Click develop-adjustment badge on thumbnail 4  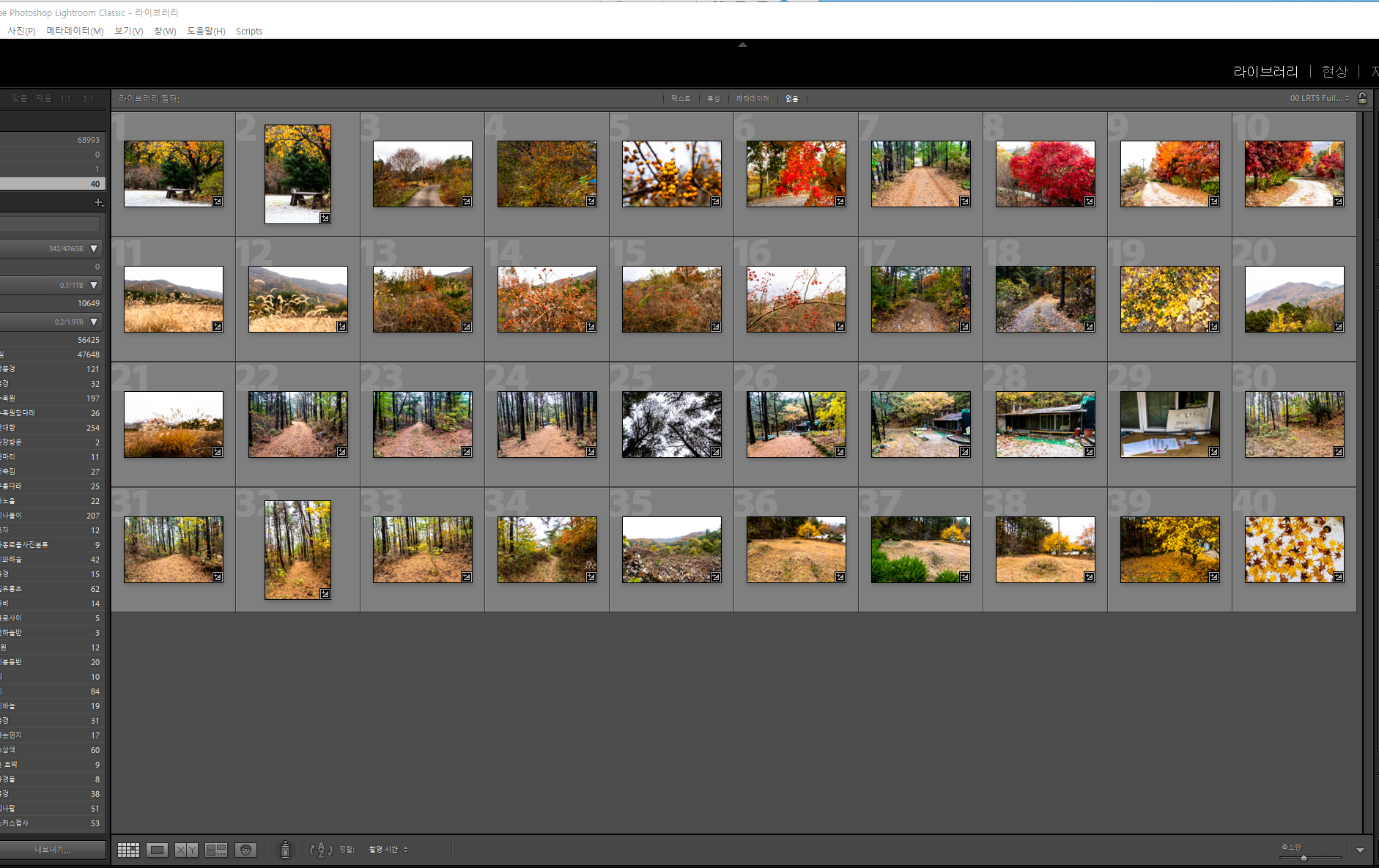point(591,201)
